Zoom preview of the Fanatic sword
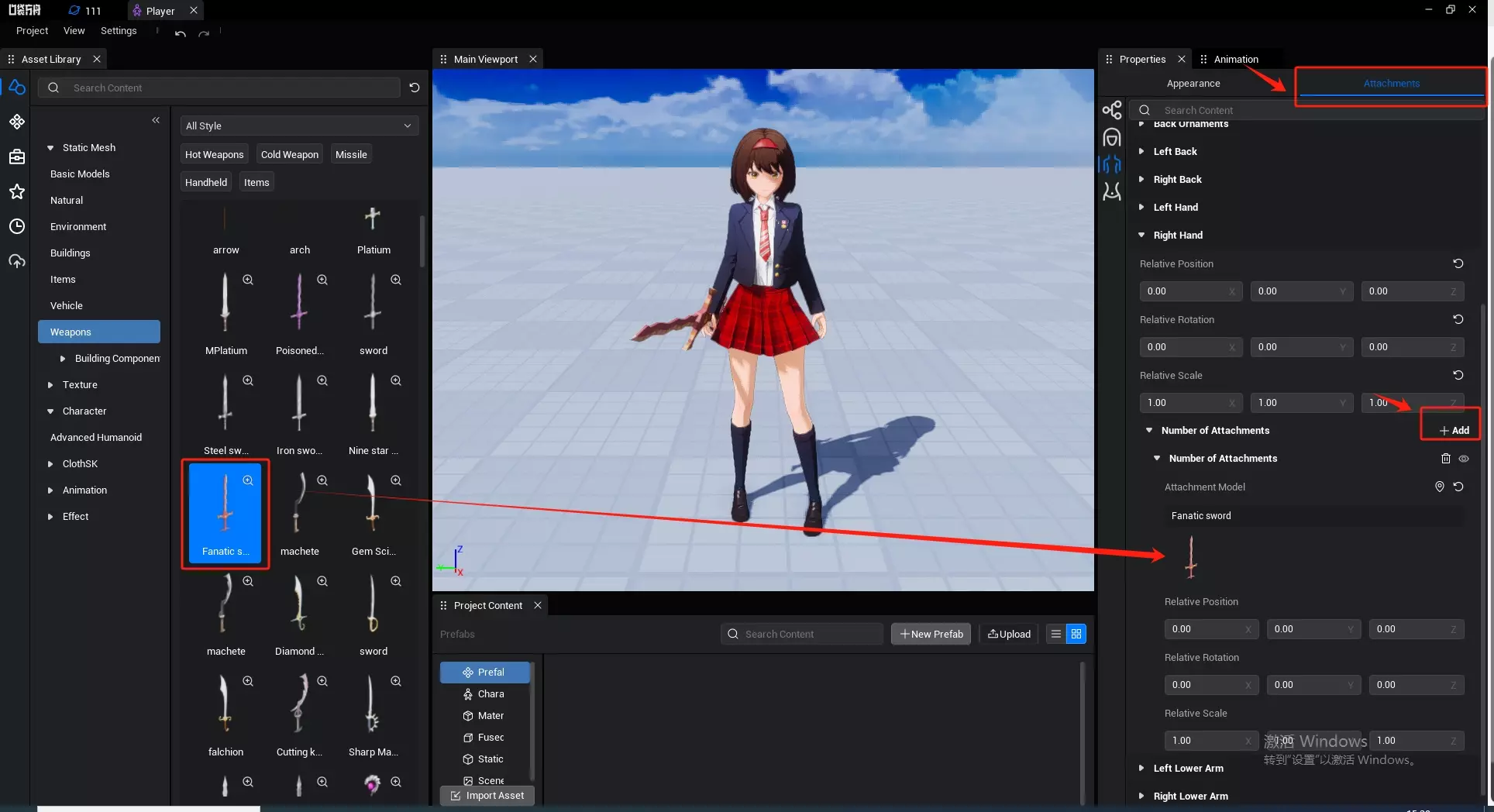 248,480
